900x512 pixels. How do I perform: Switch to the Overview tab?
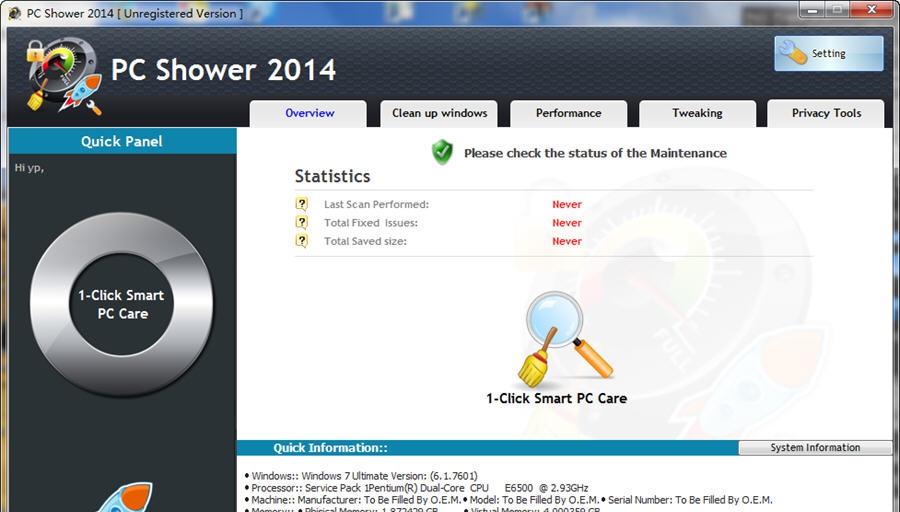click(x=309, y=113)
